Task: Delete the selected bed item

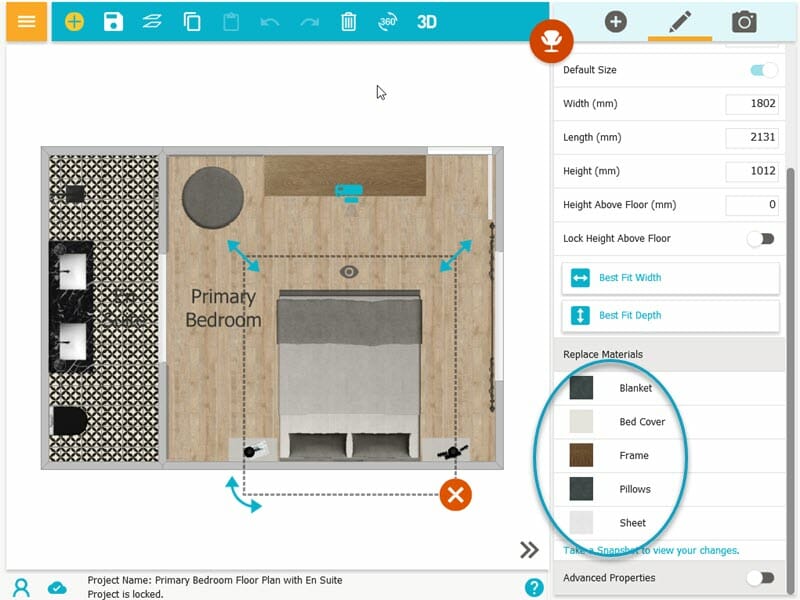Action: 348,21
